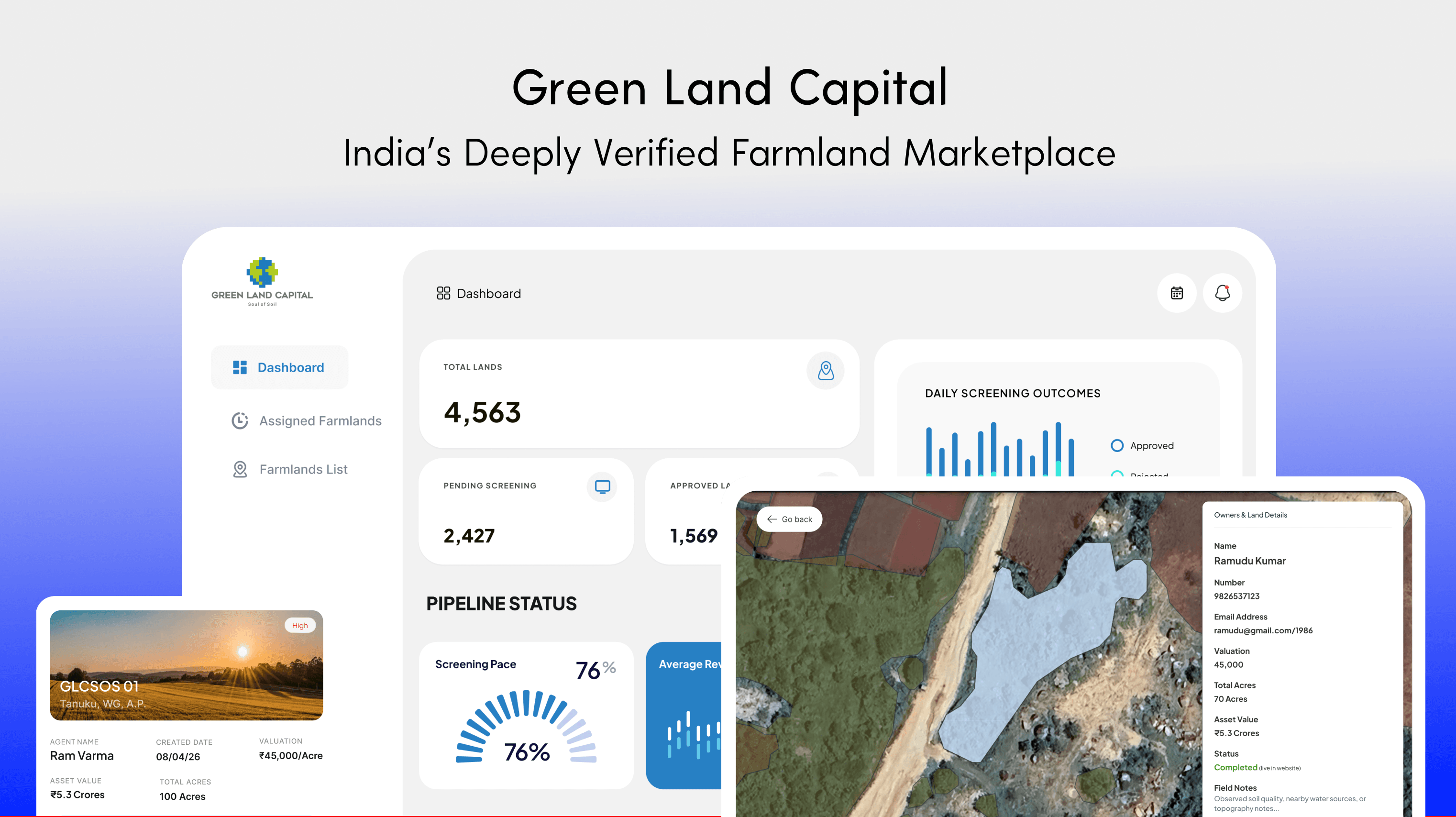Open the calendar icon button
The height and width of the screenshot is (817, 1456).
pyautogui.click(x=1177, y=293)
